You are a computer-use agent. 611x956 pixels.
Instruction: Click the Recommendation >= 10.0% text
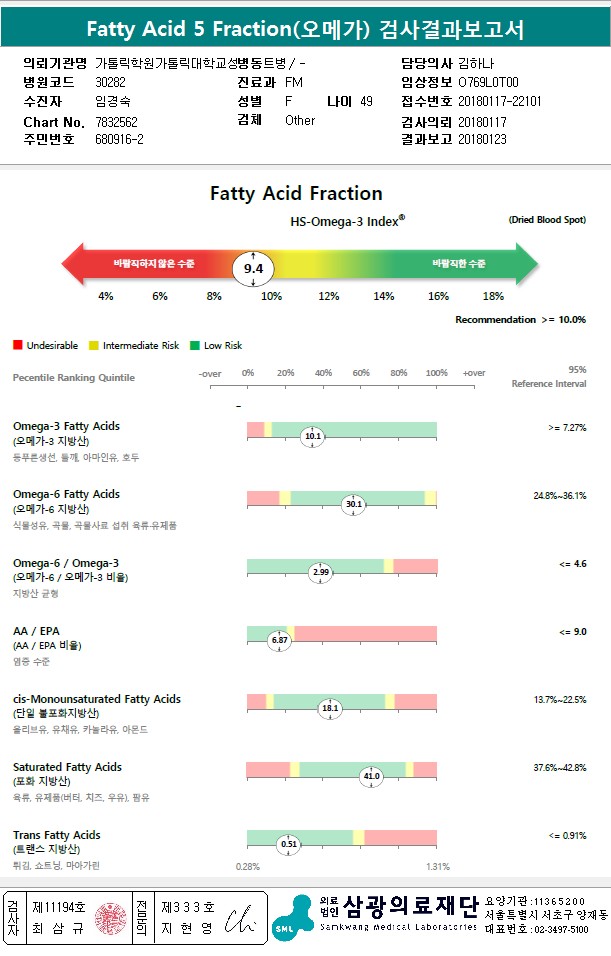pos(520,320)
